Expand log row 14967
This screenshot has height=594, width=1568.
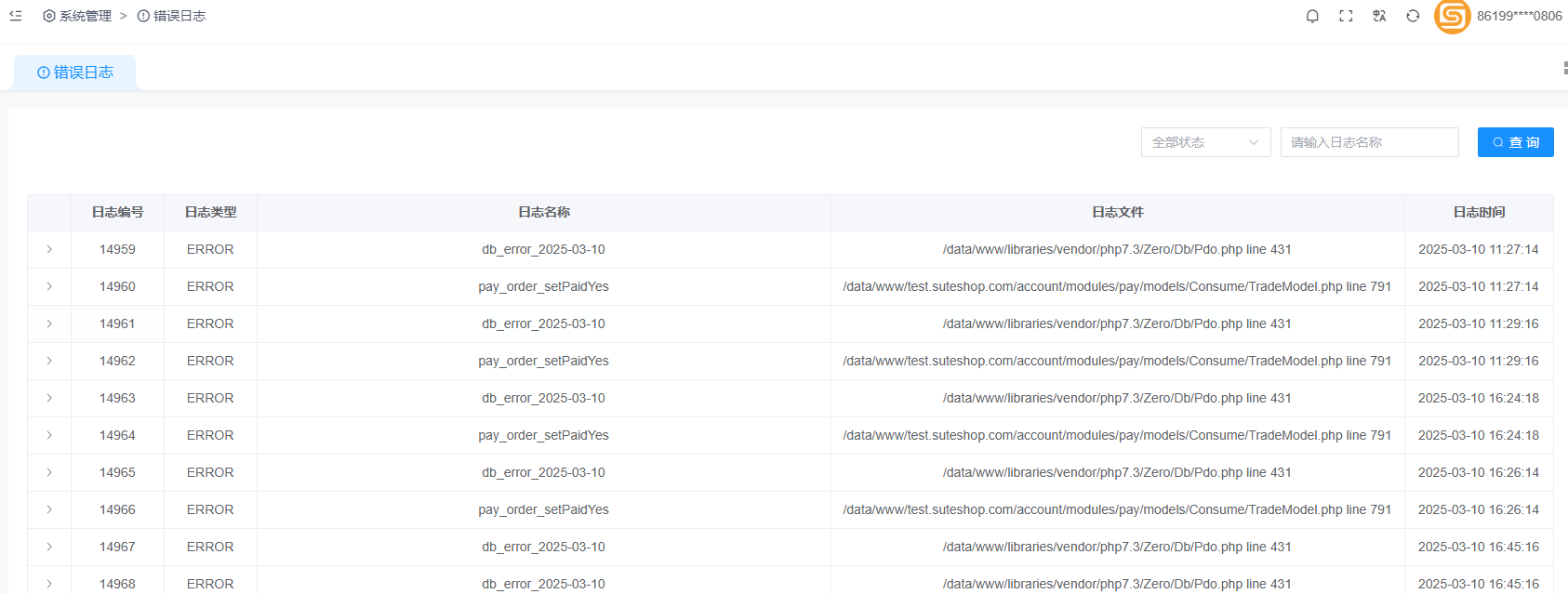pyautogui.click(x=49, y=547)
